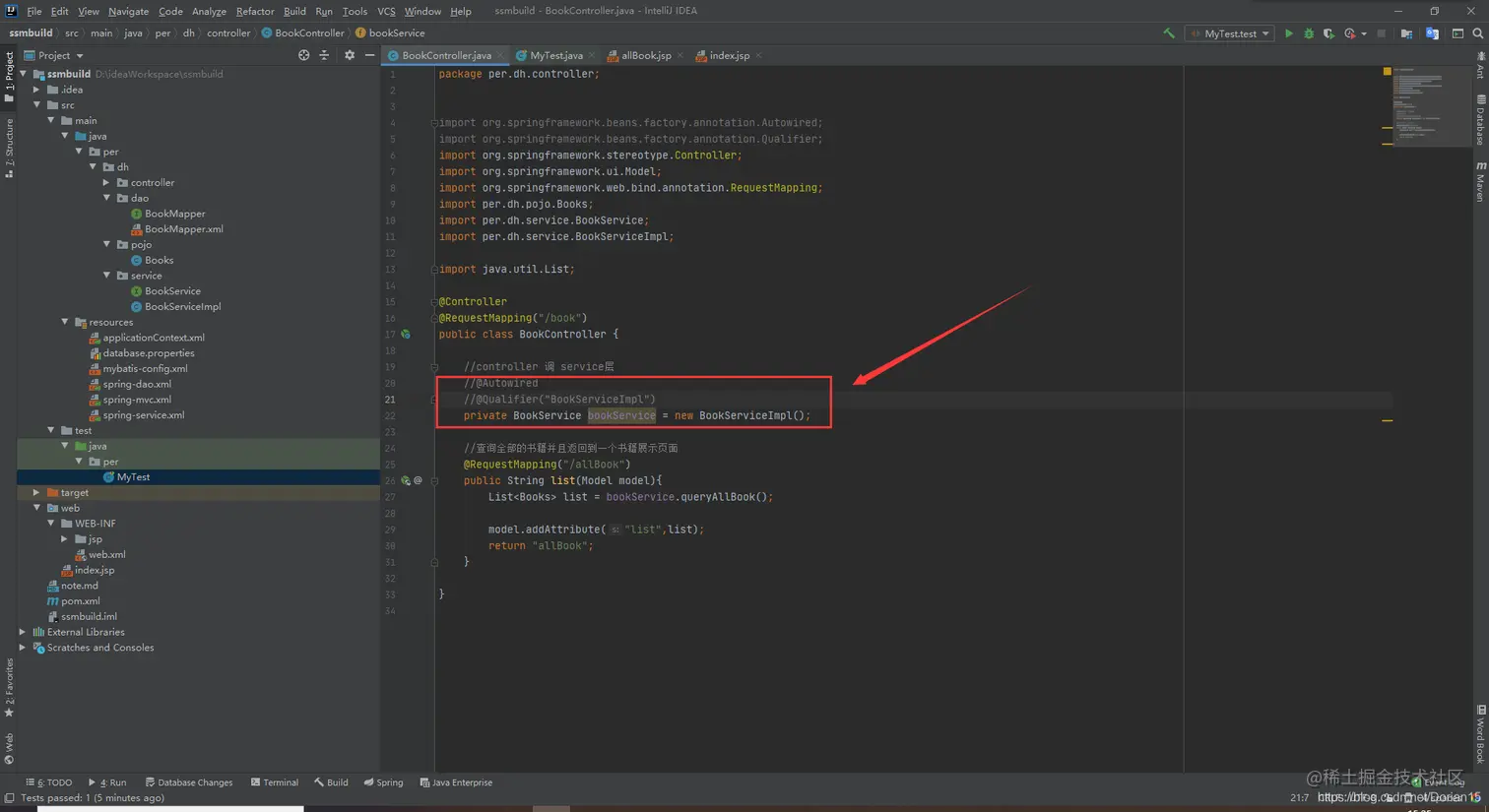Click Collapse All icon in Project panel
Viewport: 1489px width, 812px height.
click(324, 56)
